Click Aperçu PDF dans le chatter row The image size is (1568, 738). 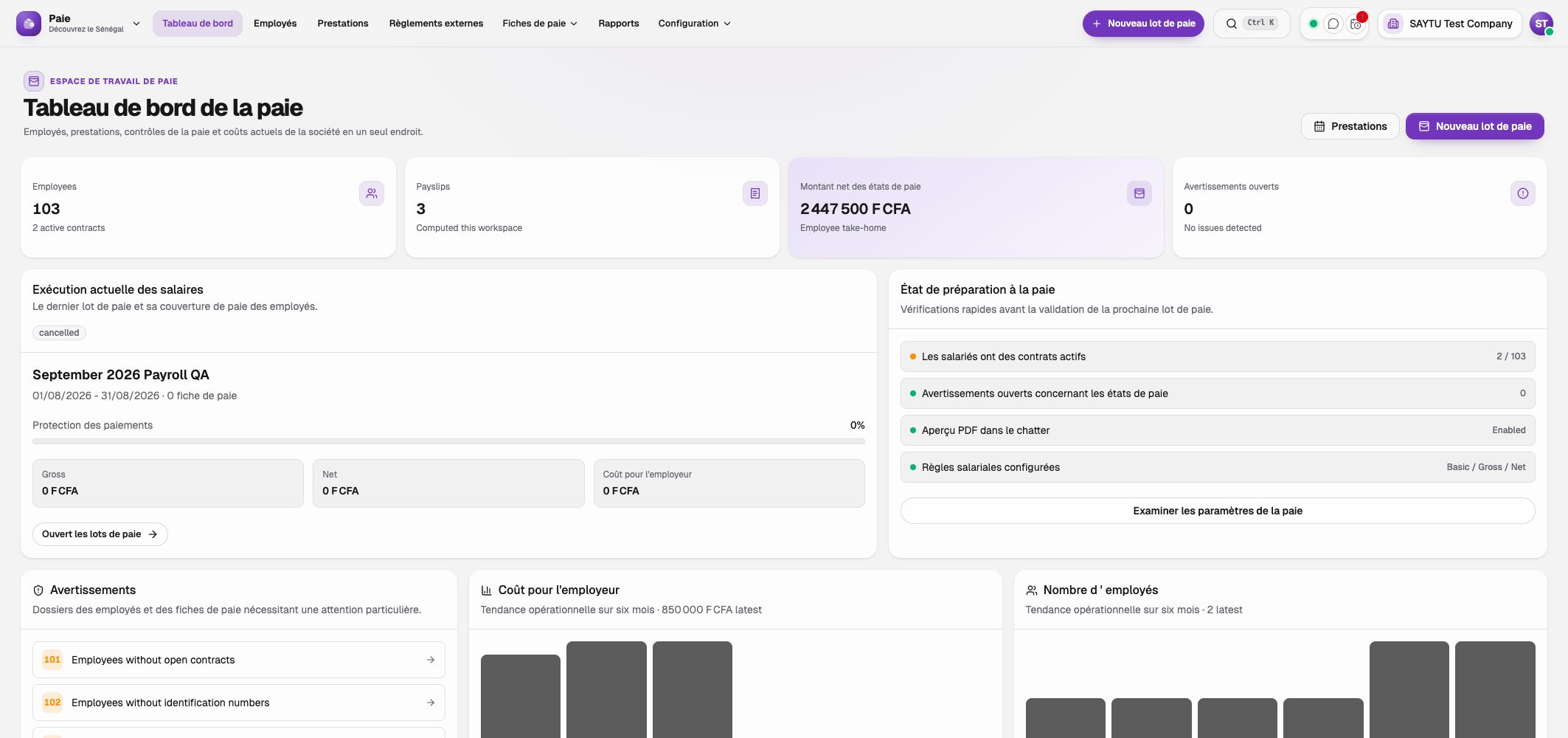1218,430
